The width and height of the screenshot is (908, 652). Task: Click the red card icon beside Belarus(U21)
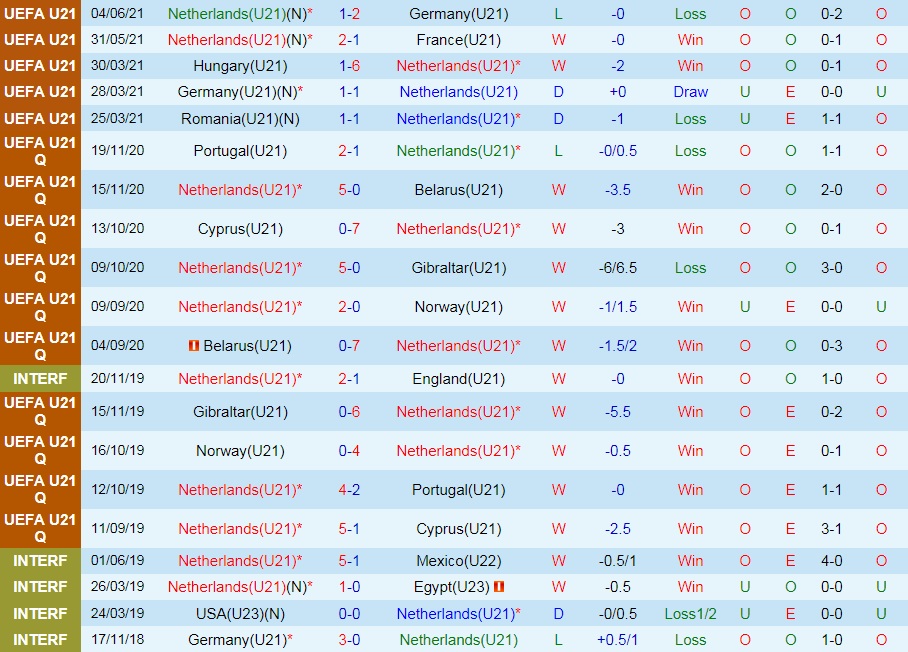[x=194, y=346]
